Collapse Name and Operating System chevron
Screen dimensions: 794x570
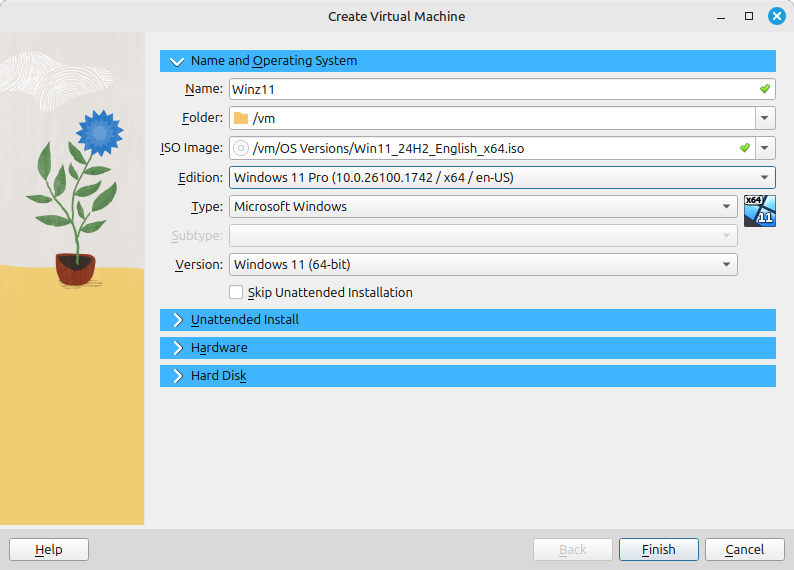(177, 61)
